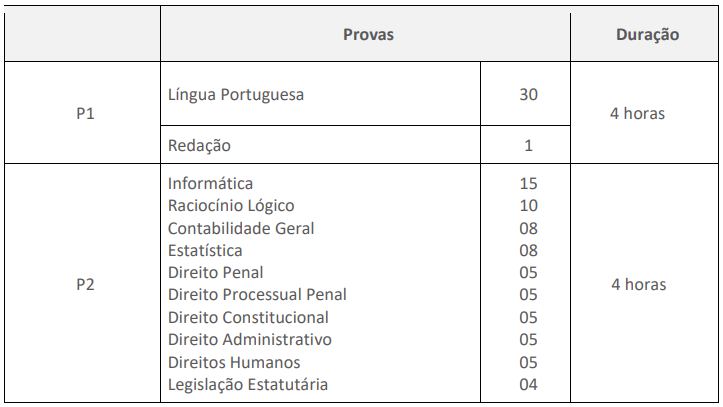Click the Redação cell
Screen dimensions: 723x407
[200, 145]
